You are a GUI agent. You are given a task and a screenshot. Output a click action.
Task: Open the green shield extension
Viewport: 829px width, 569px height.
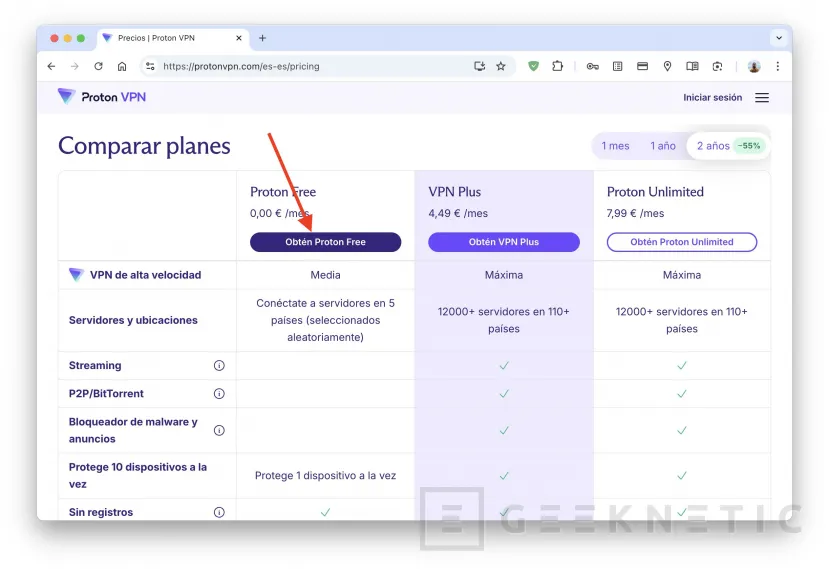point(533,66)
